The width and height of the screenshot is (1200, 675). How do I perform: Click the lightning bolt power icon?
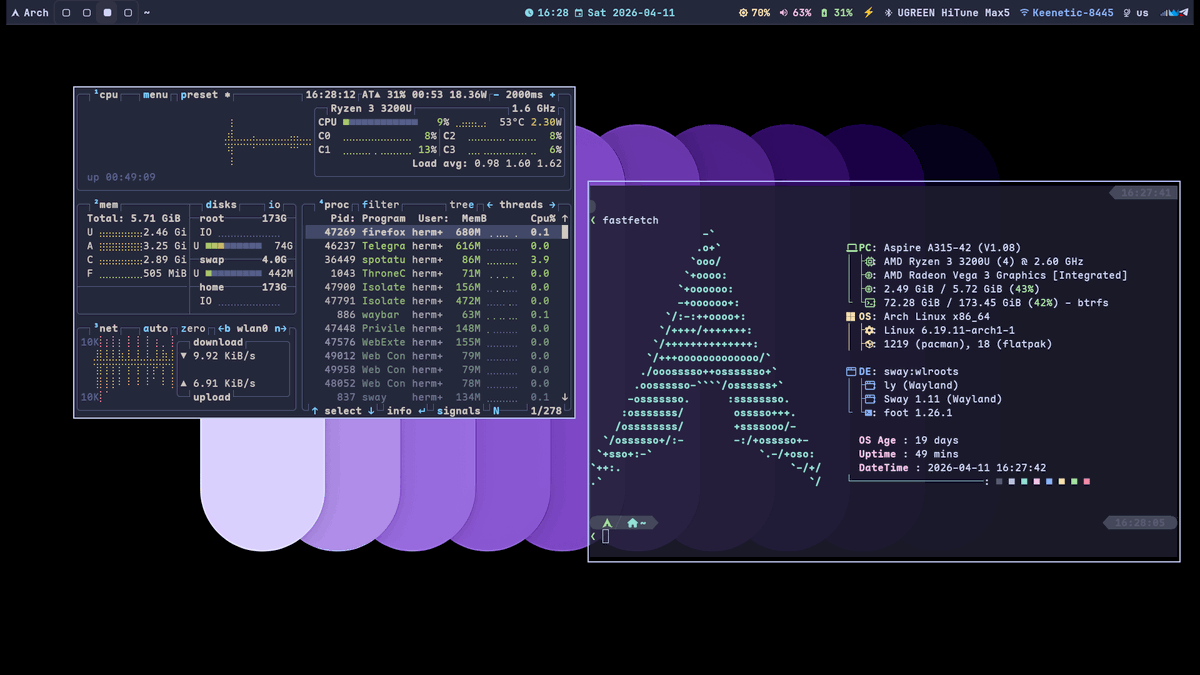(868, 13)
